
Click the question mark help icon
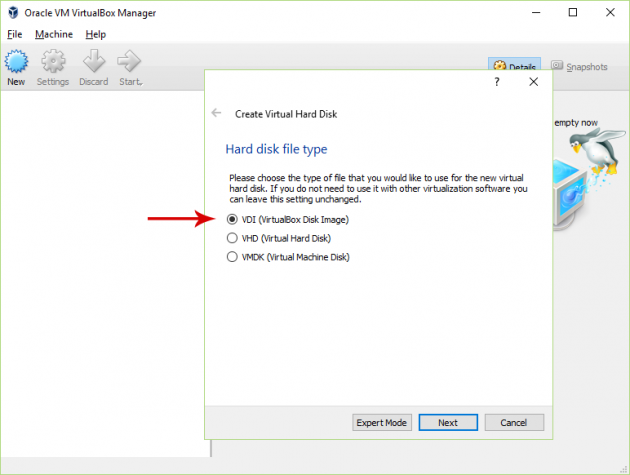[x=497, y=83]
